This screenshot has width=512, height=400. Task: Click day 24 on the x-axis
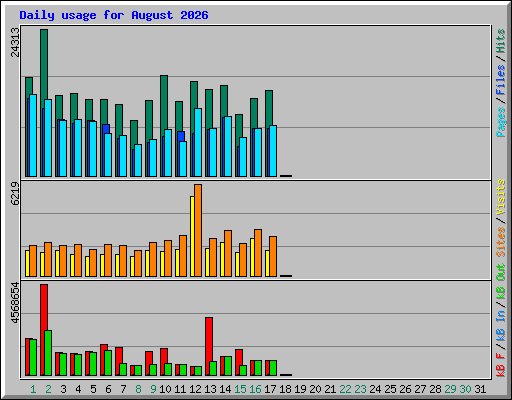click(x=375, y=389)
